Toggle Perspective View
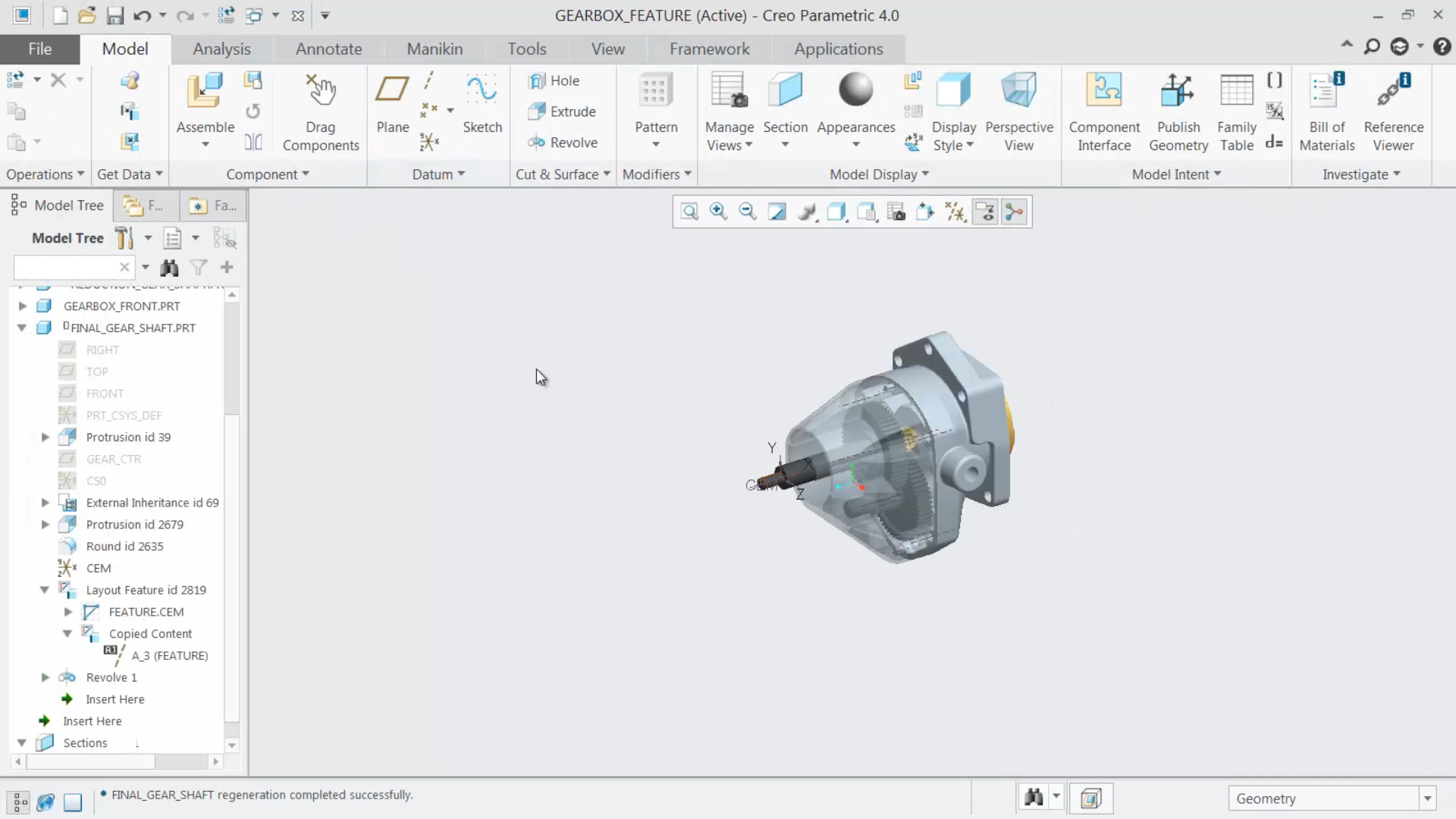The height and width of the screenshot is (819, 1456). [1019, 112]
